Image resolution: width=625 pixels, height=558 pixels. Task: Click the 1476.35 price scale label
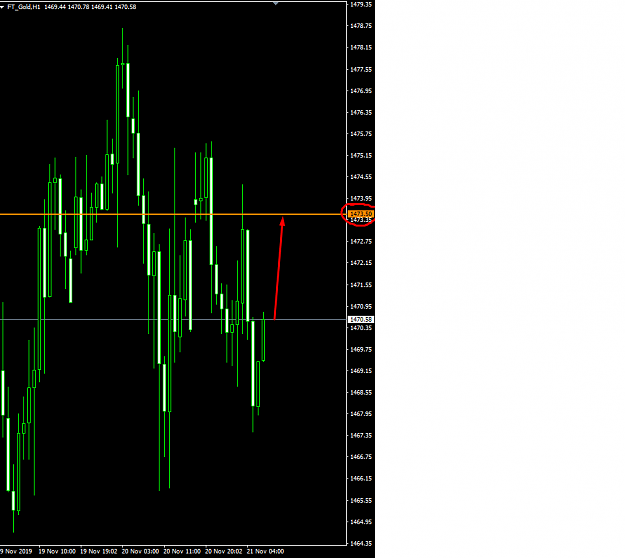[x=361, y=112]
